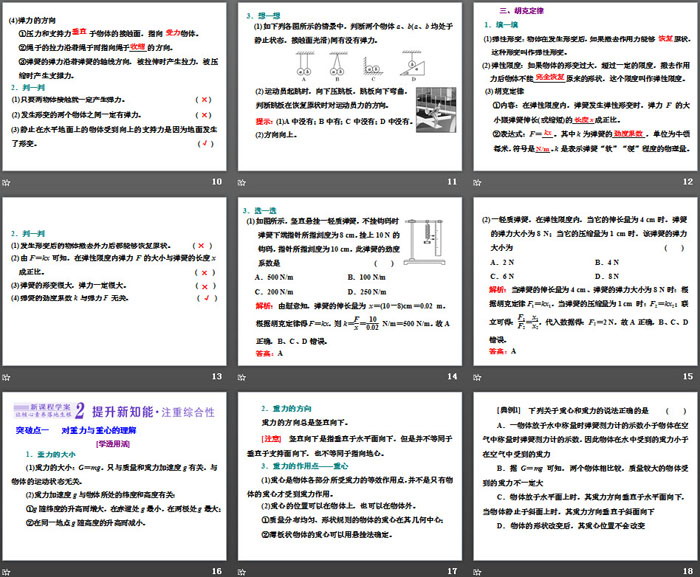Click slide number 11 label
This screenshot has width=700, height=577.
[452, 182]
